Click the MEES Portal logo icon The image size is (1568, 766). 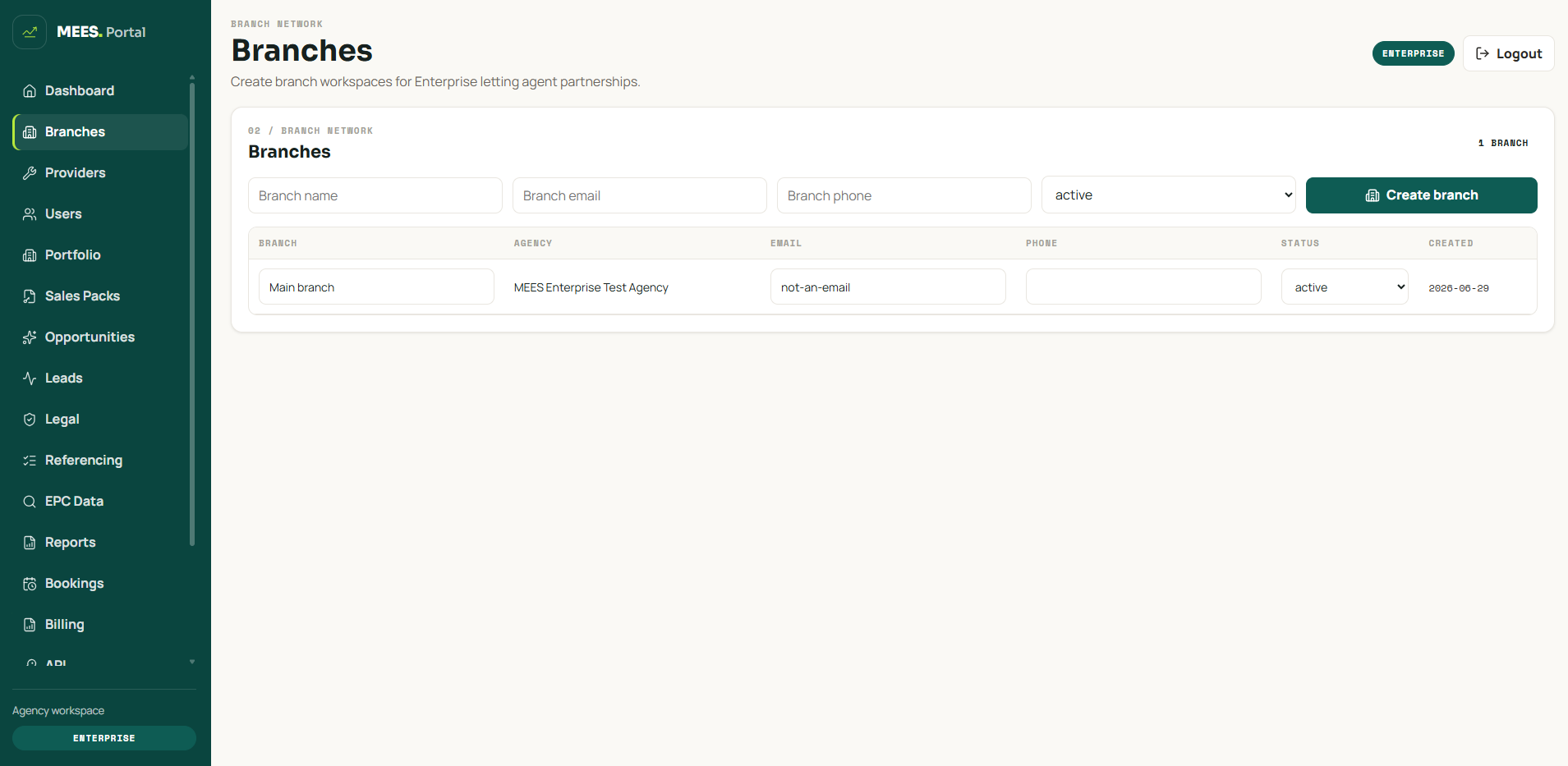[x=30, y=32]
